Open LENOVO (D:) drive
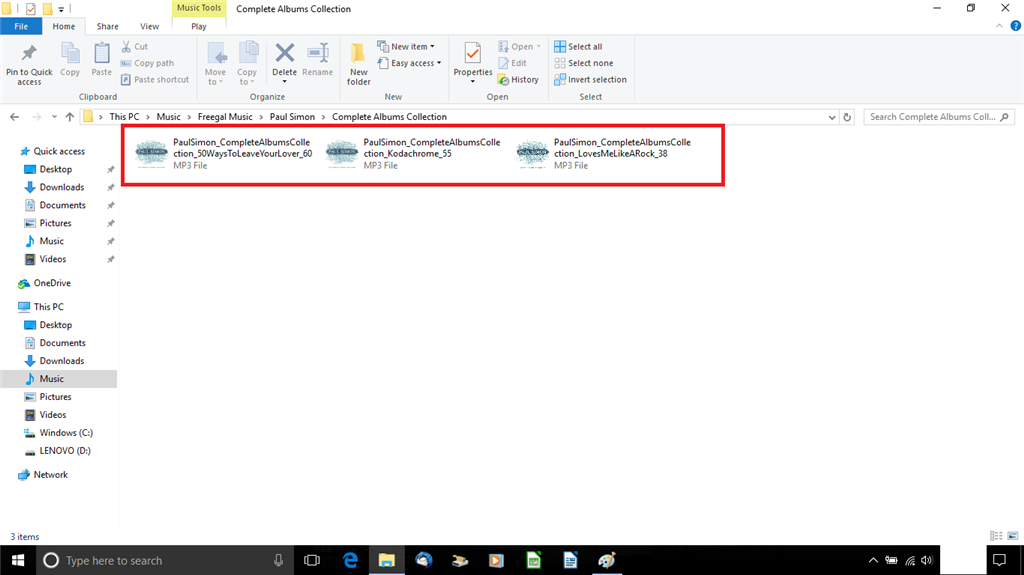Image resolution: width=1024 pixels, height=575 pixels. click(x=65, y=451)
